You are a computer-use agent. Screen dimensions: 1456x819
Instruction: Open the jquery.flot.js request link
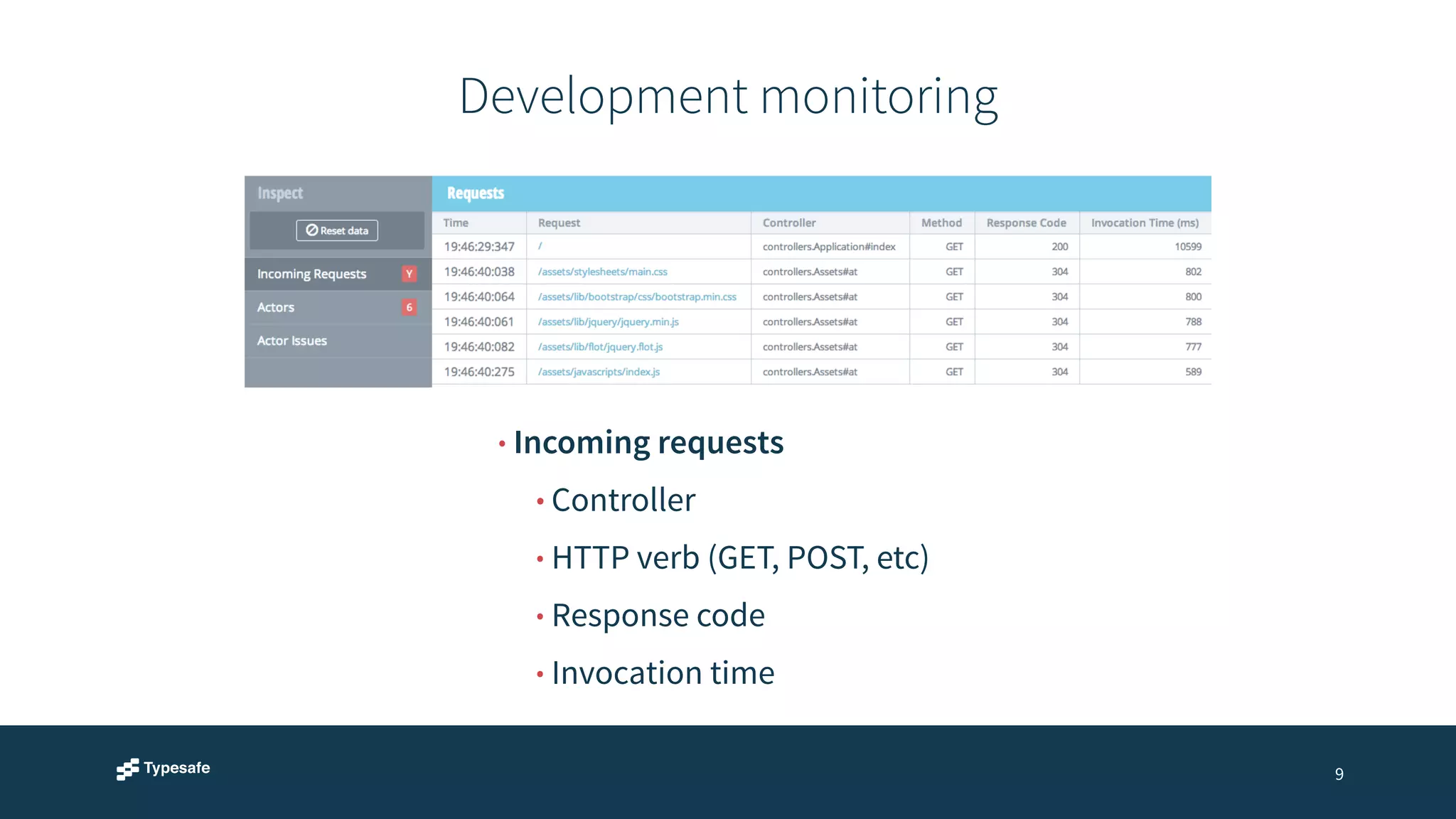tap(600, 346)
